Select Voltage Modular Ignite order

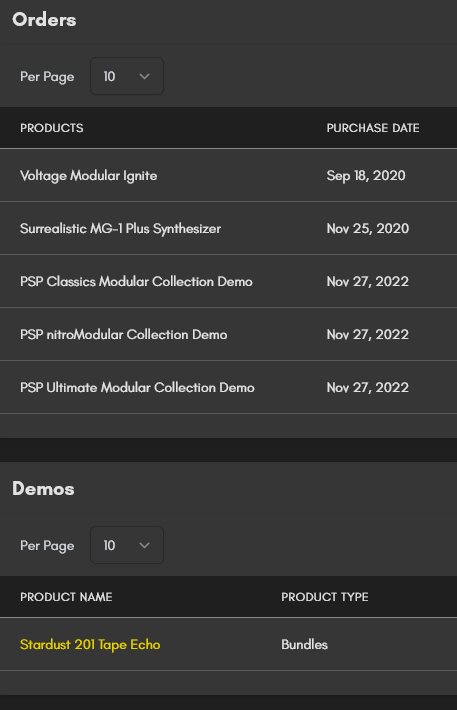(x=89, y=176)
